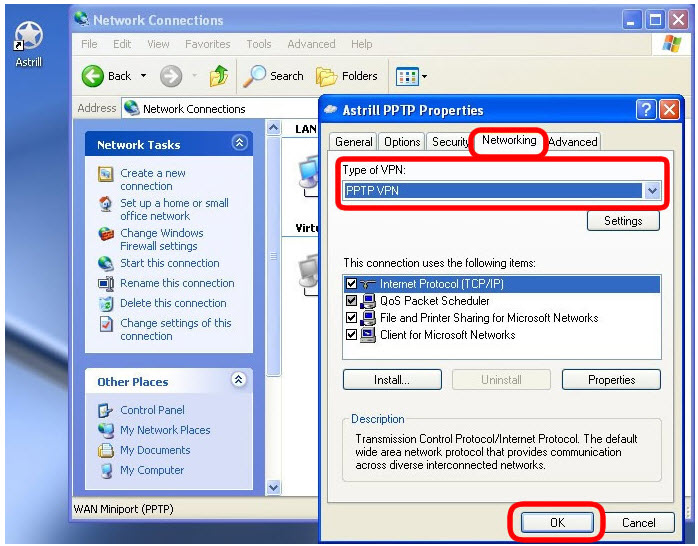Click the My Documents folder icon
The height and width of the screenshot is (546, 698).
pyautogui.click(x=106, y=450)
